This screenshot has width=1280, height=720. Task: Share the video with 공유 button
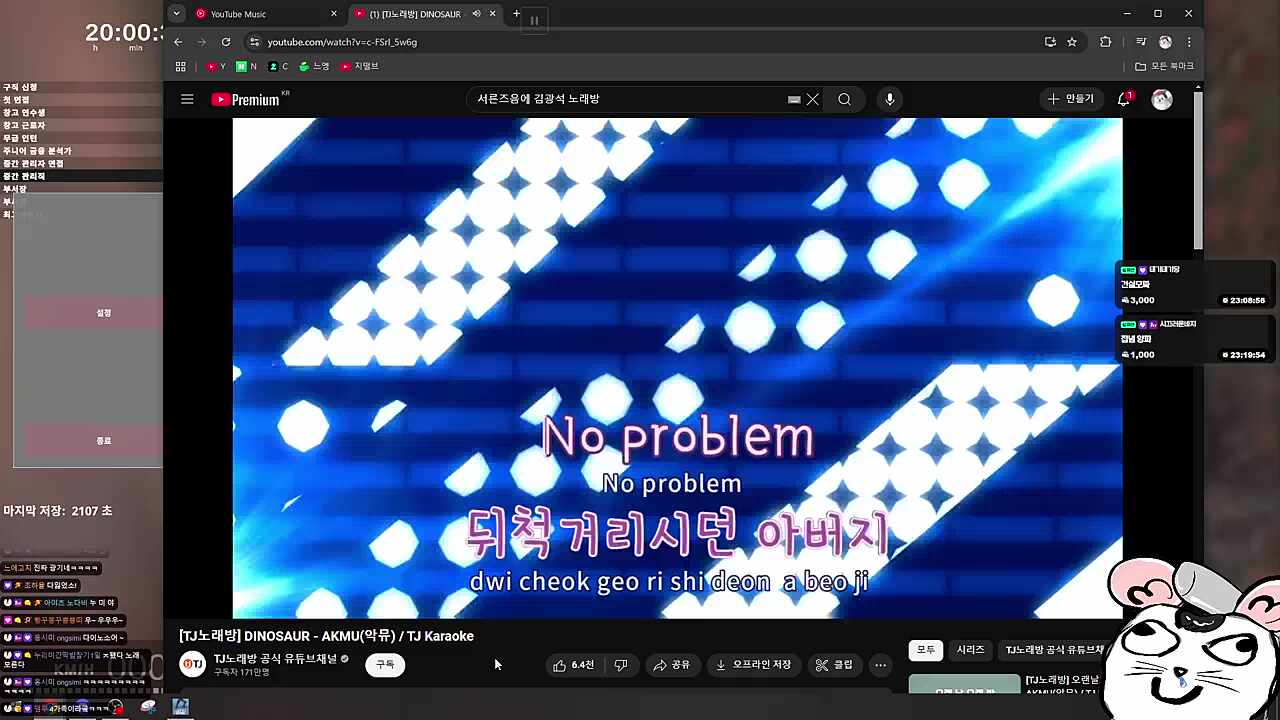(x=672, y=665)
